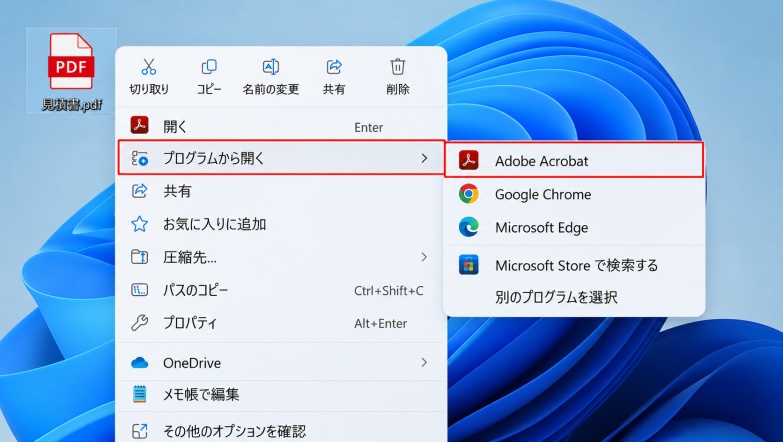Open with Google Chrome in the submenu

(574, 194)
